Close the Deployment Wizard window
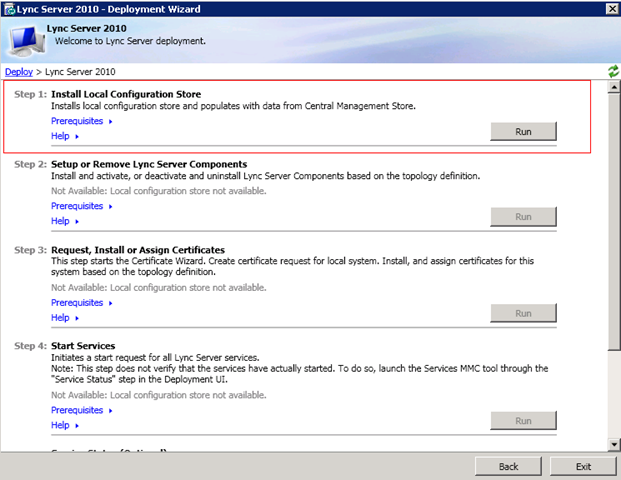The height and width of the screenshot is (480, 621). (x=612, y=9)
